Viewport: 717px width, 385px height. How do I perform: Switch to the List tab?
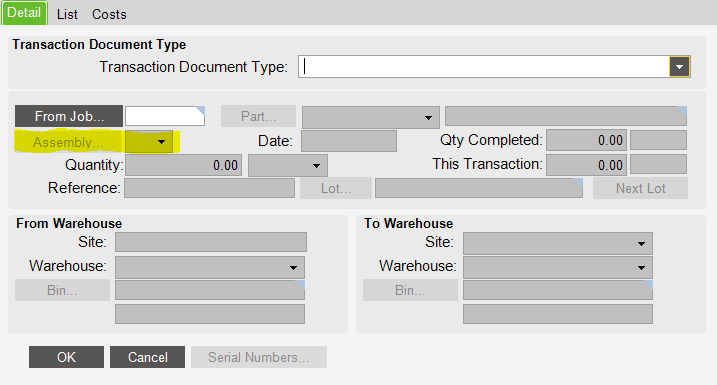(x=67, y=14)
